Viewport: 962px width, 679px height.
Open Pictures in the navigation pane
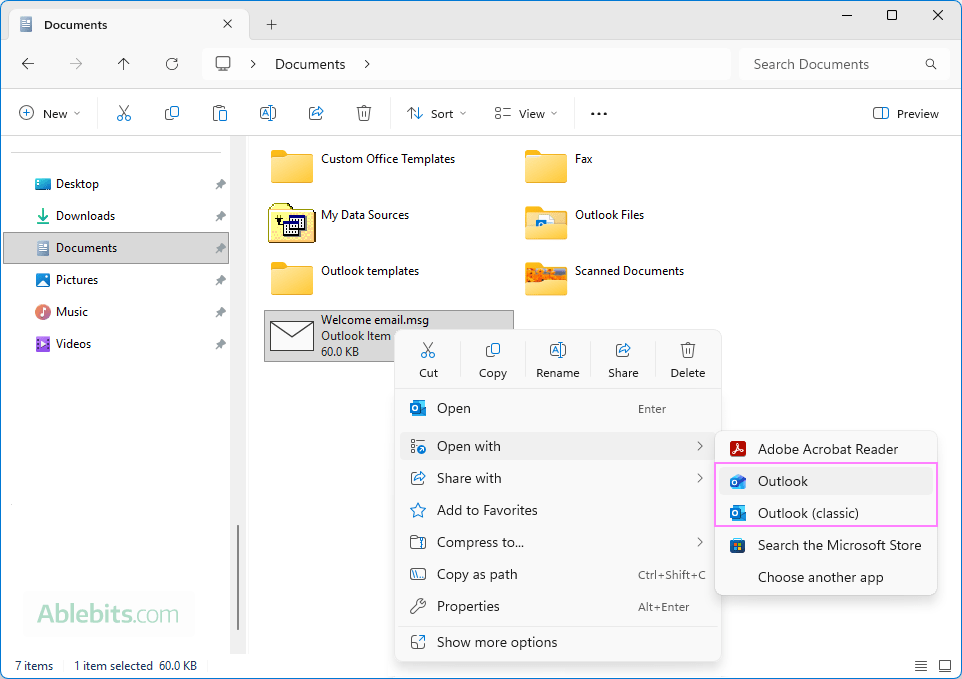77,280
